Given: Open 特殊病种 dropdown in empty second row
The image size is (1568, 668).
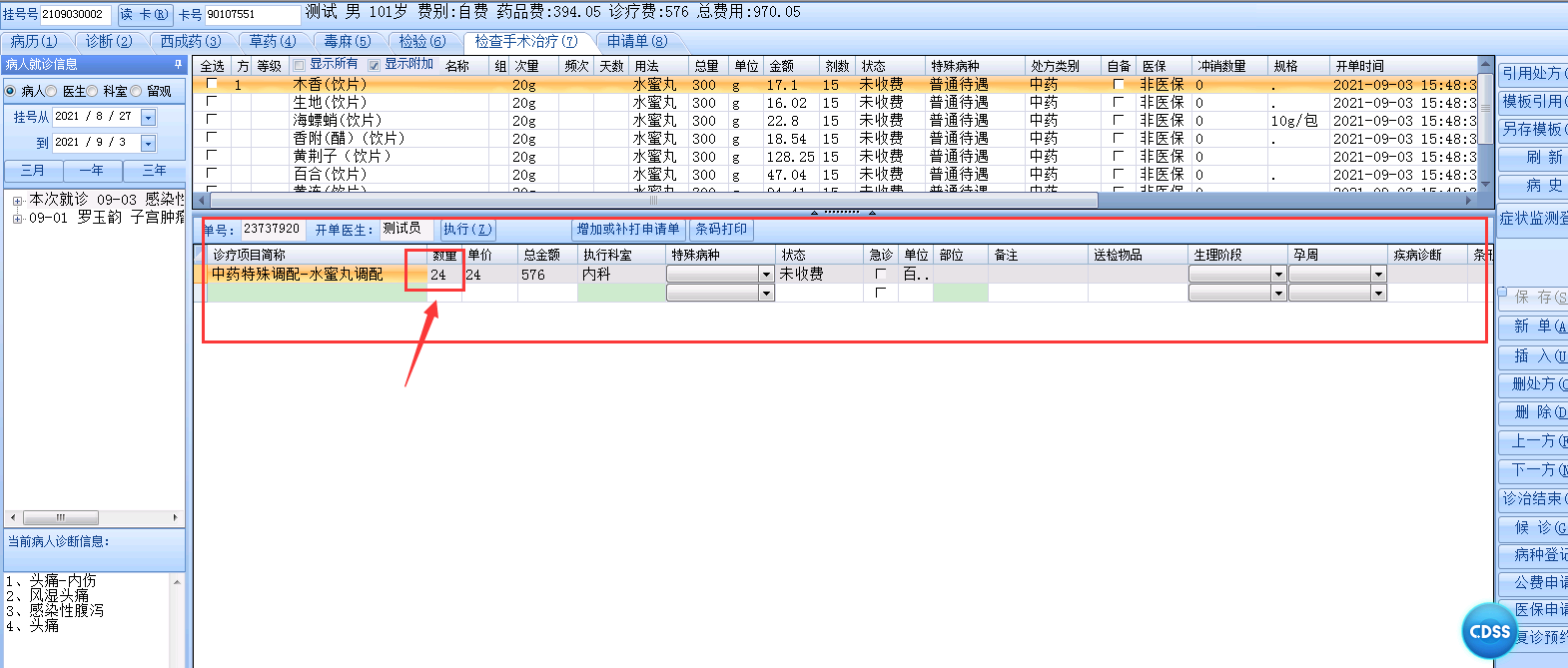Looking at the screenshot, I should 766,293.
